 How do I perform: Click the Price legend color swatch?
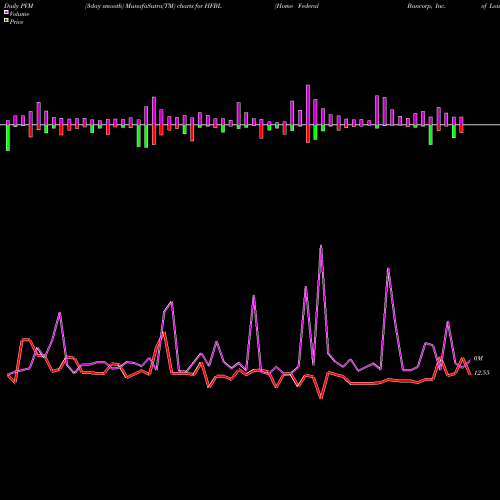tap(6, 20)
